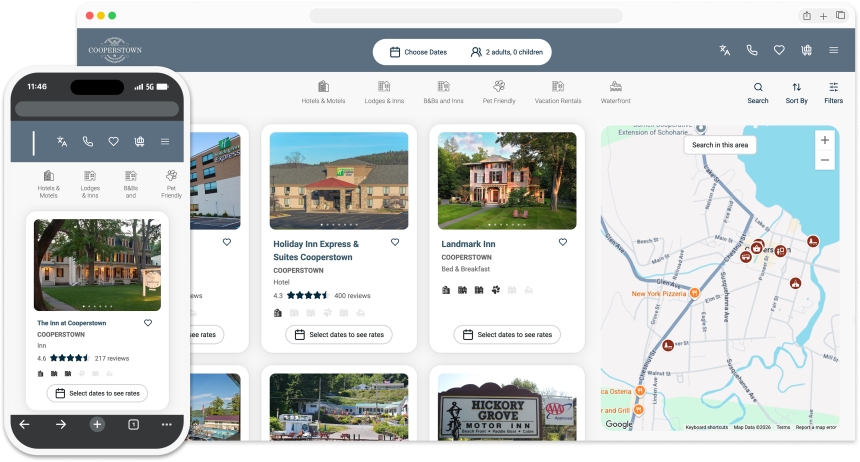Tap the basket icon in mobile header
The width and height of the screenshot is (860, 462).
[139, 142]
